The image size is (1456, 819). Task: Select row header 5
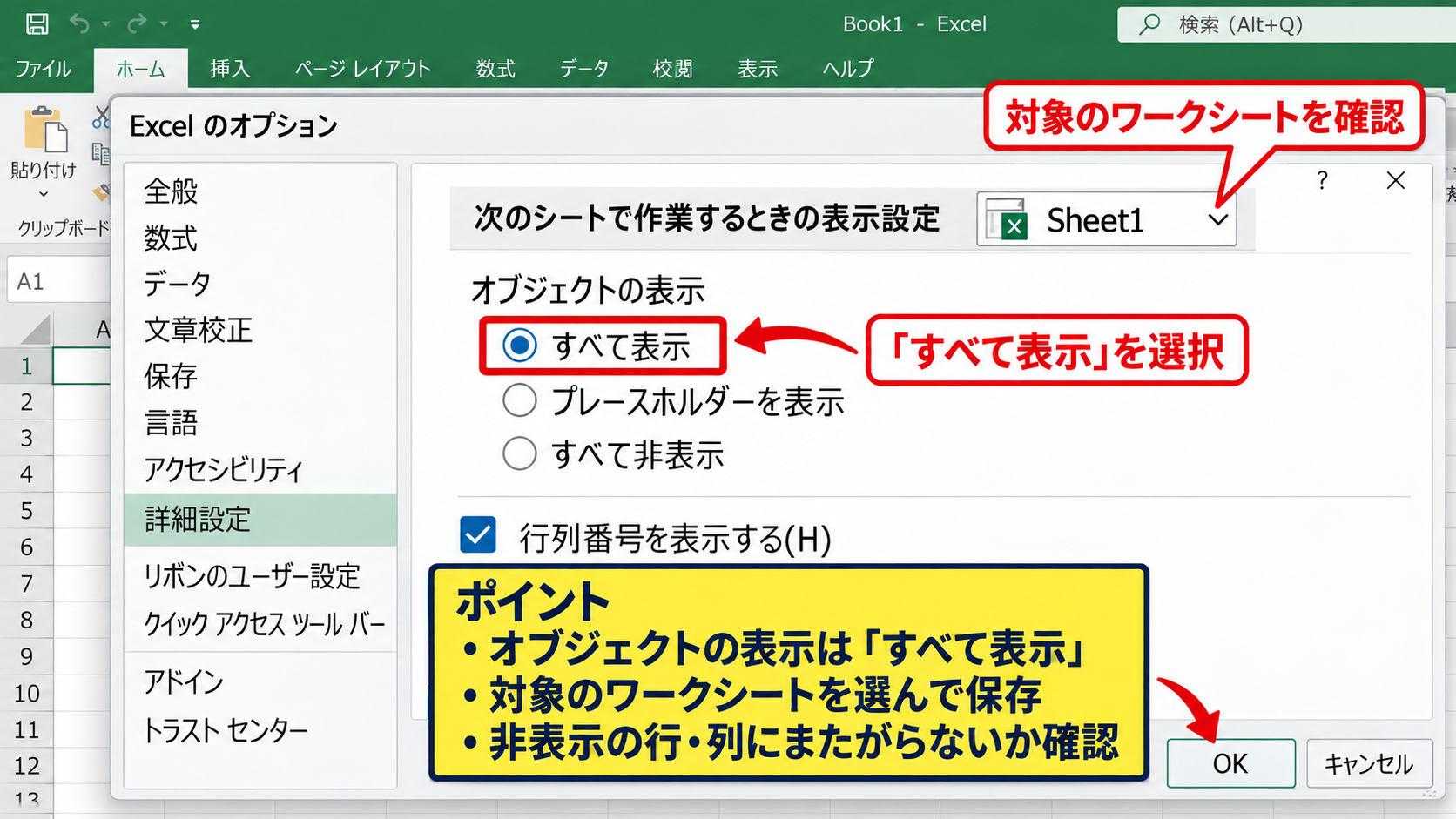point(26,511)
